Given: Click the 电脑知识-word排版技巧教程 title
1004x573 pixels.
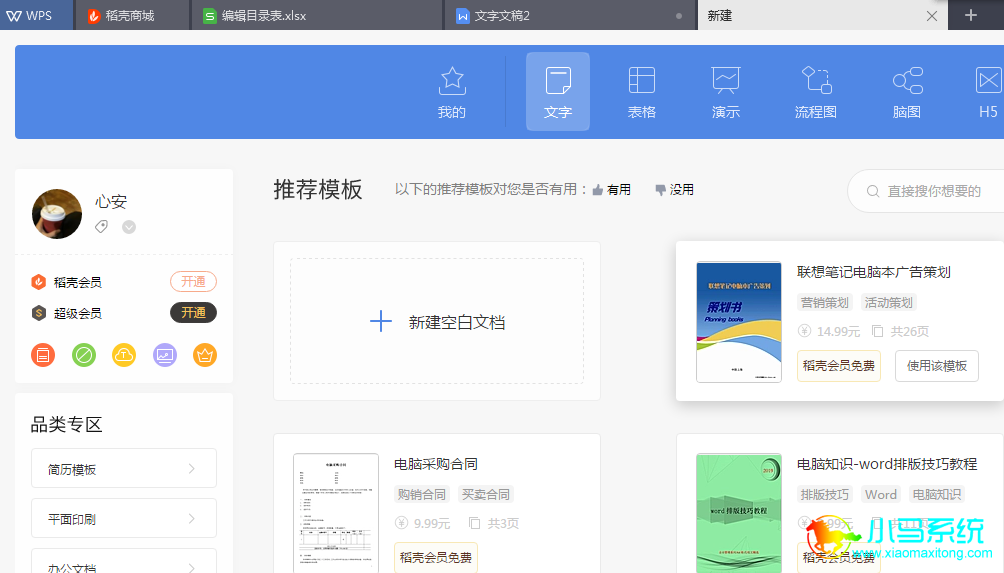Looking at the screenshot, I should pyautogui.click(x=887, y=464).
